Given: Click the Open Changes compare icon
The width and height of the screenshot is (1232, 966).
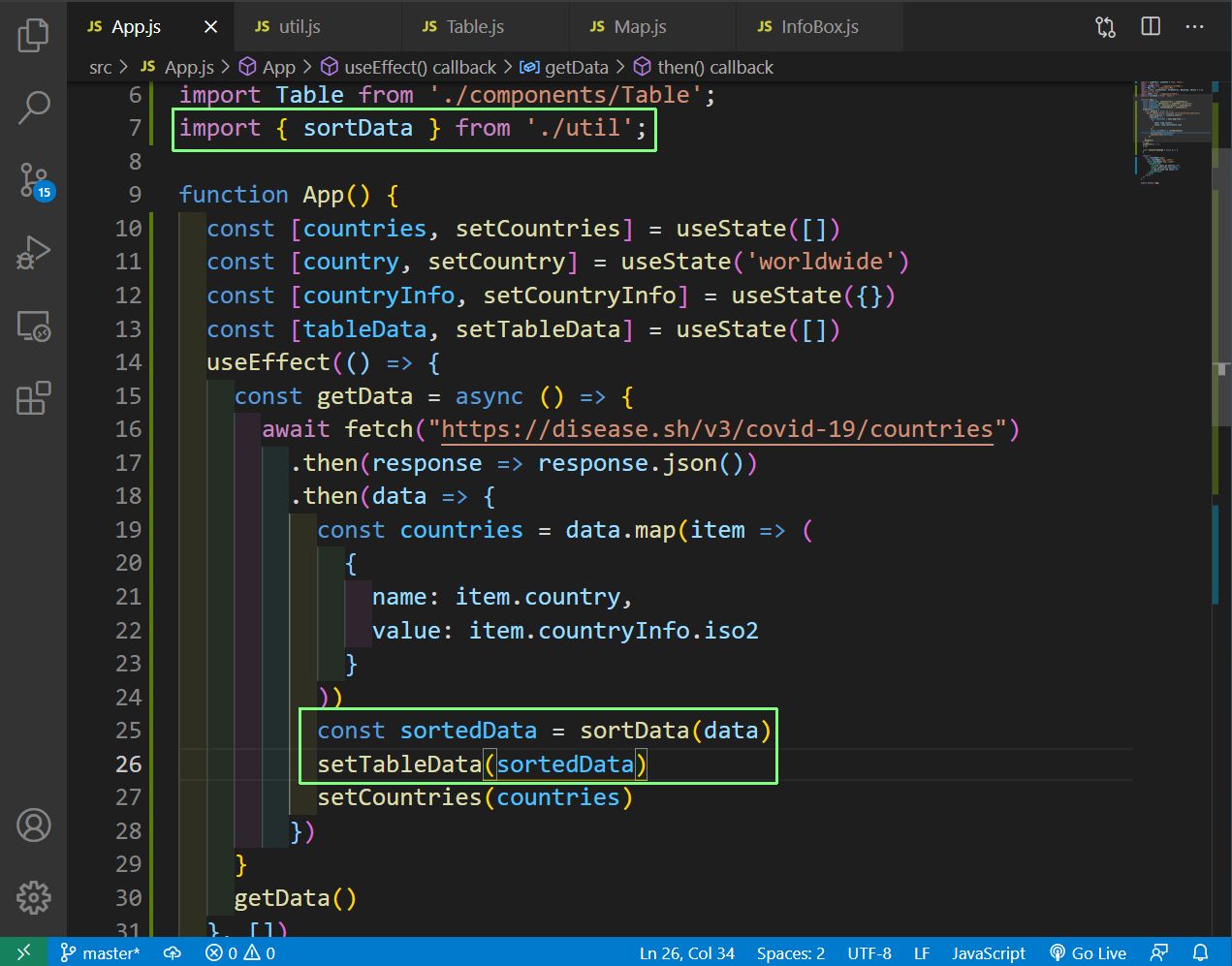Looking at the screenshot, I should pos(1105,27).
